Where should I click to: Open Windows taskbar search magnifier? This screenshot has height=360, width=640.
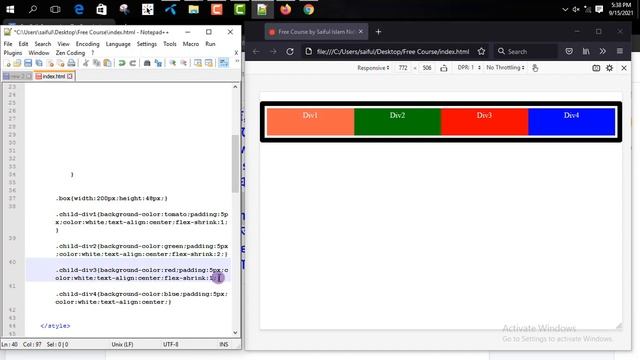tap(33, 9)
